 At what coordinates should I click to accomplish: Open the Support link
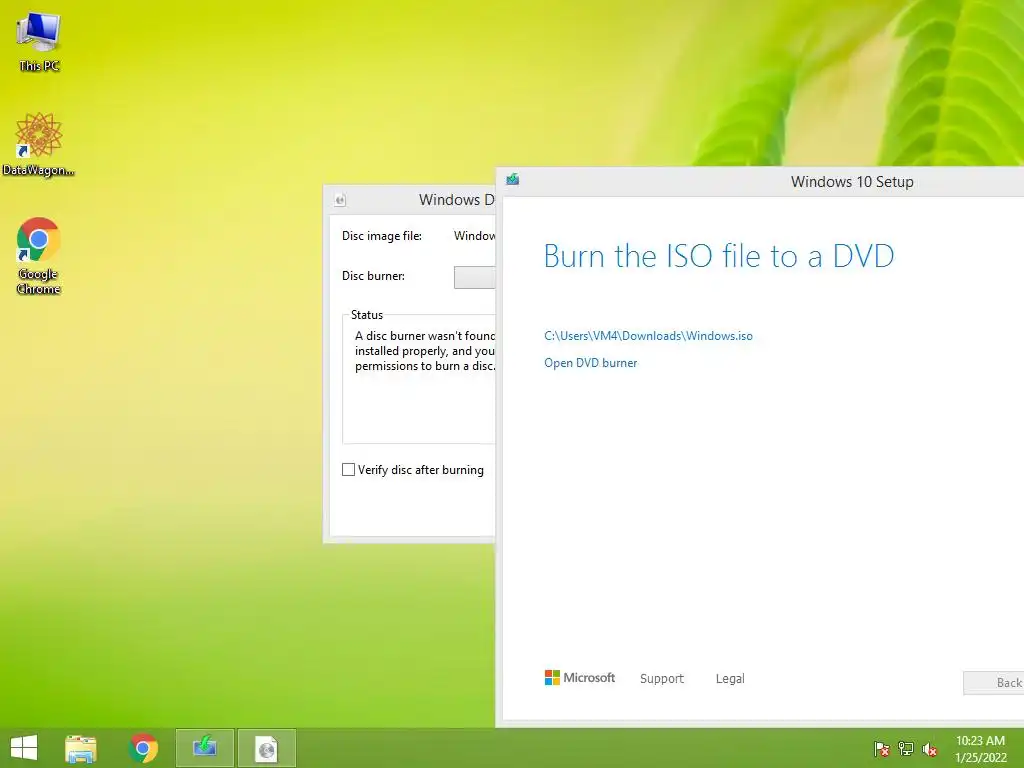[662, 679]
